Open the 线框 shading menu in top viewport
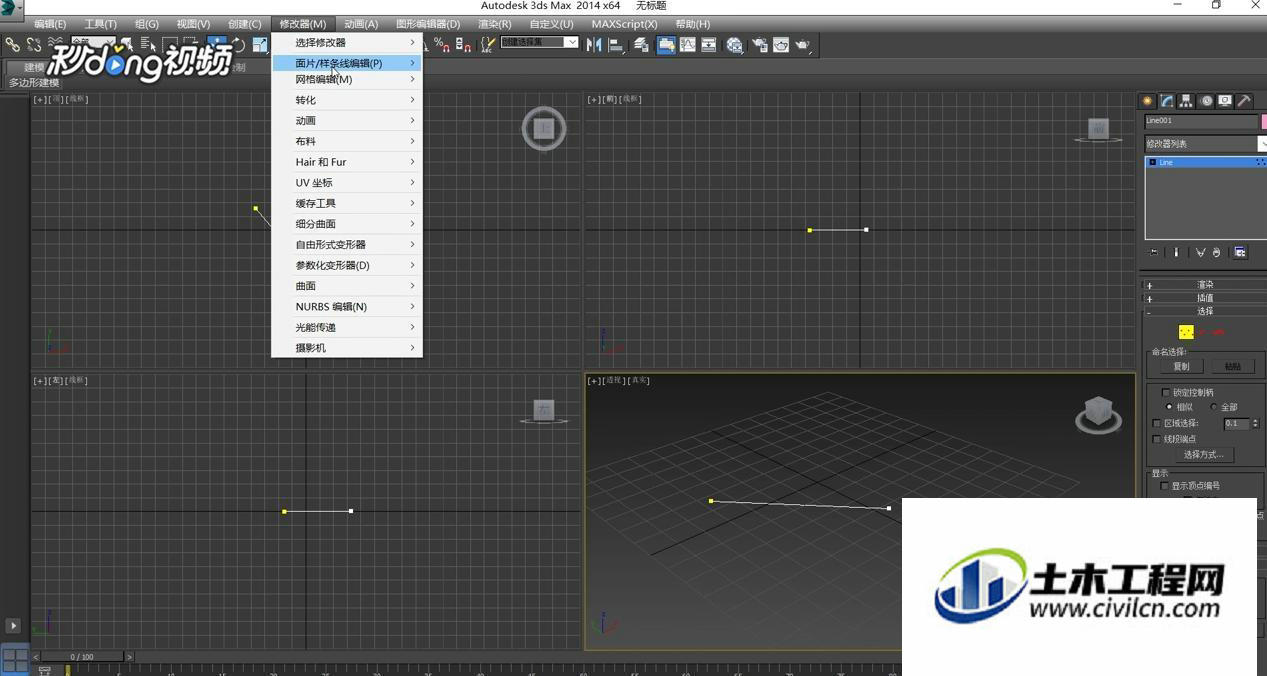 pos(77,99)
